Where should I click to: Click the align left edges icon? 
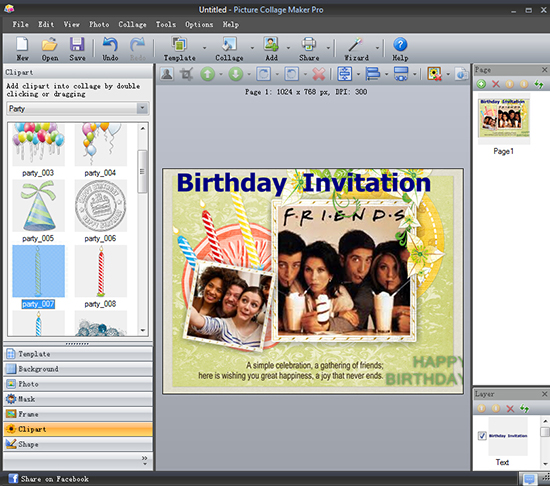(373, 74)
